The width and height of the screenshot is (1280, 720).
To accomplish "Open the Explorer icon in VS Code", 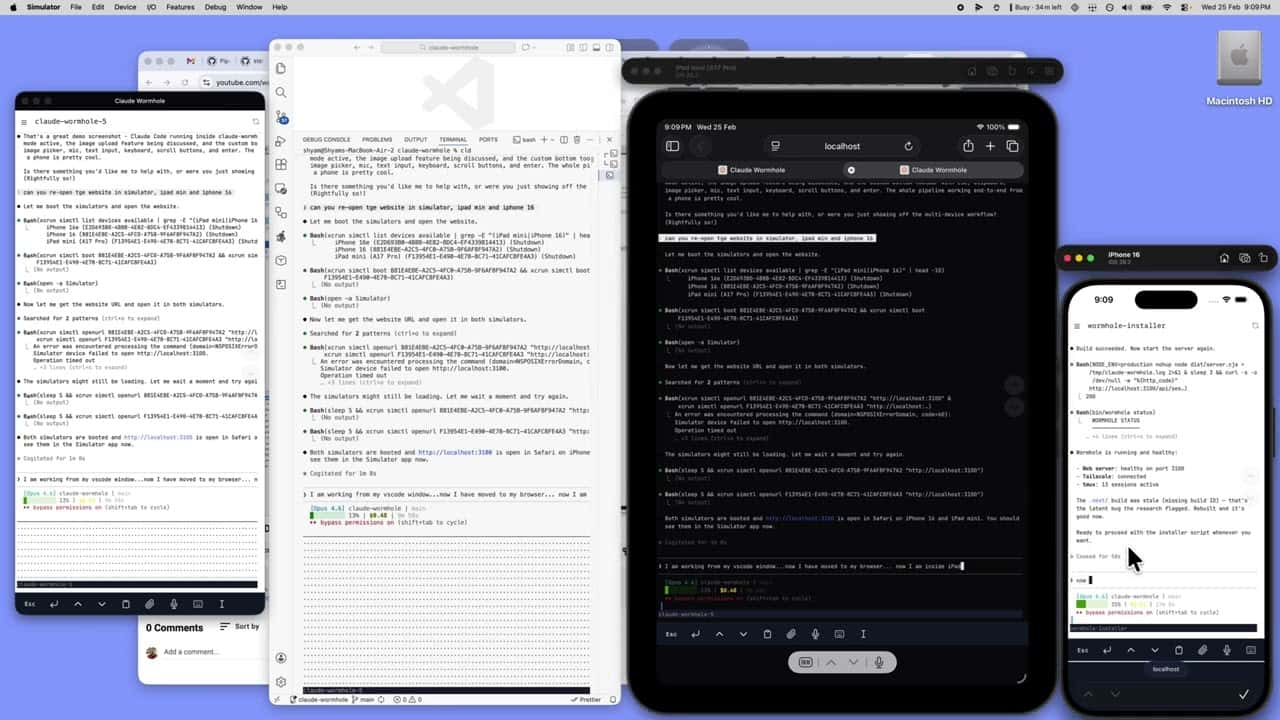I will 281,68.
